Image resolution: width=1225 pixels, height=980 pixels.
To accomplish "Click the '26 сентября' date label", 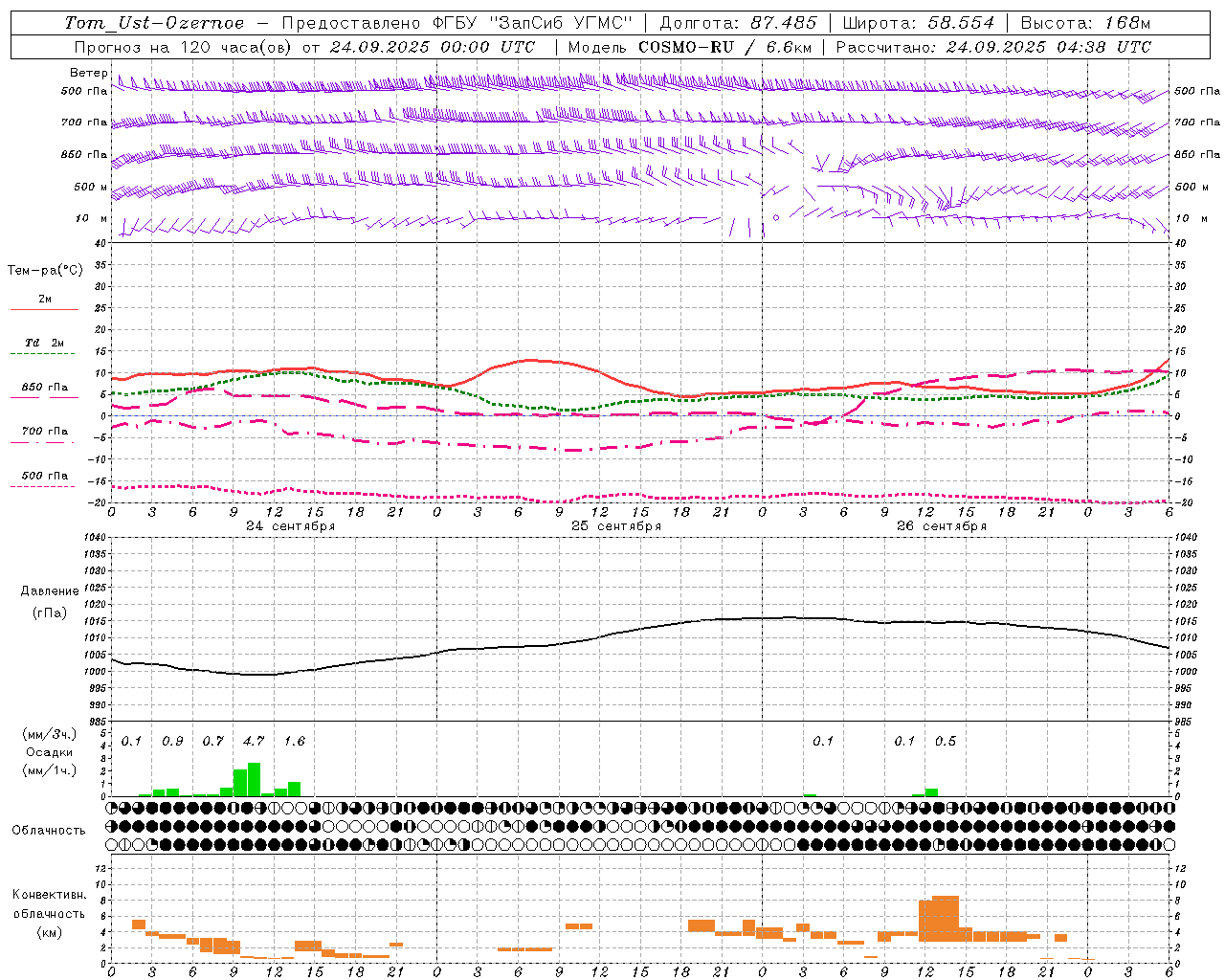I will pos(942,525).
